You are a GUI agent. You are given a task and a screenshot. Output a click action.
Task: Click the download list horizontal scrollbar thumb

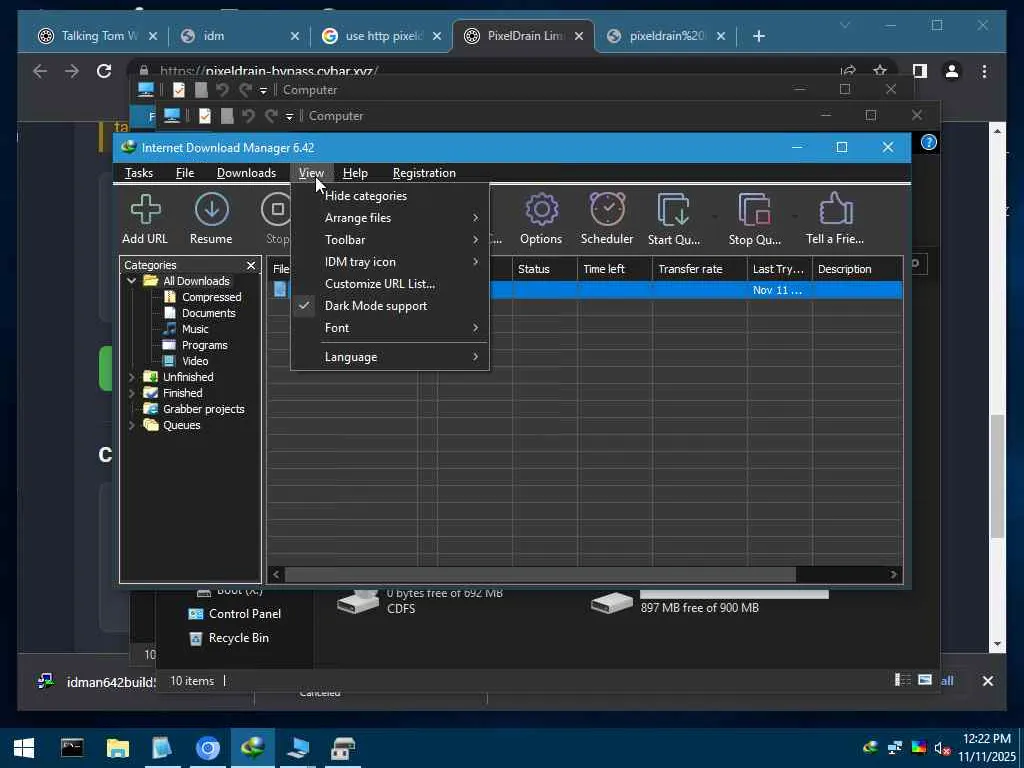540,575
